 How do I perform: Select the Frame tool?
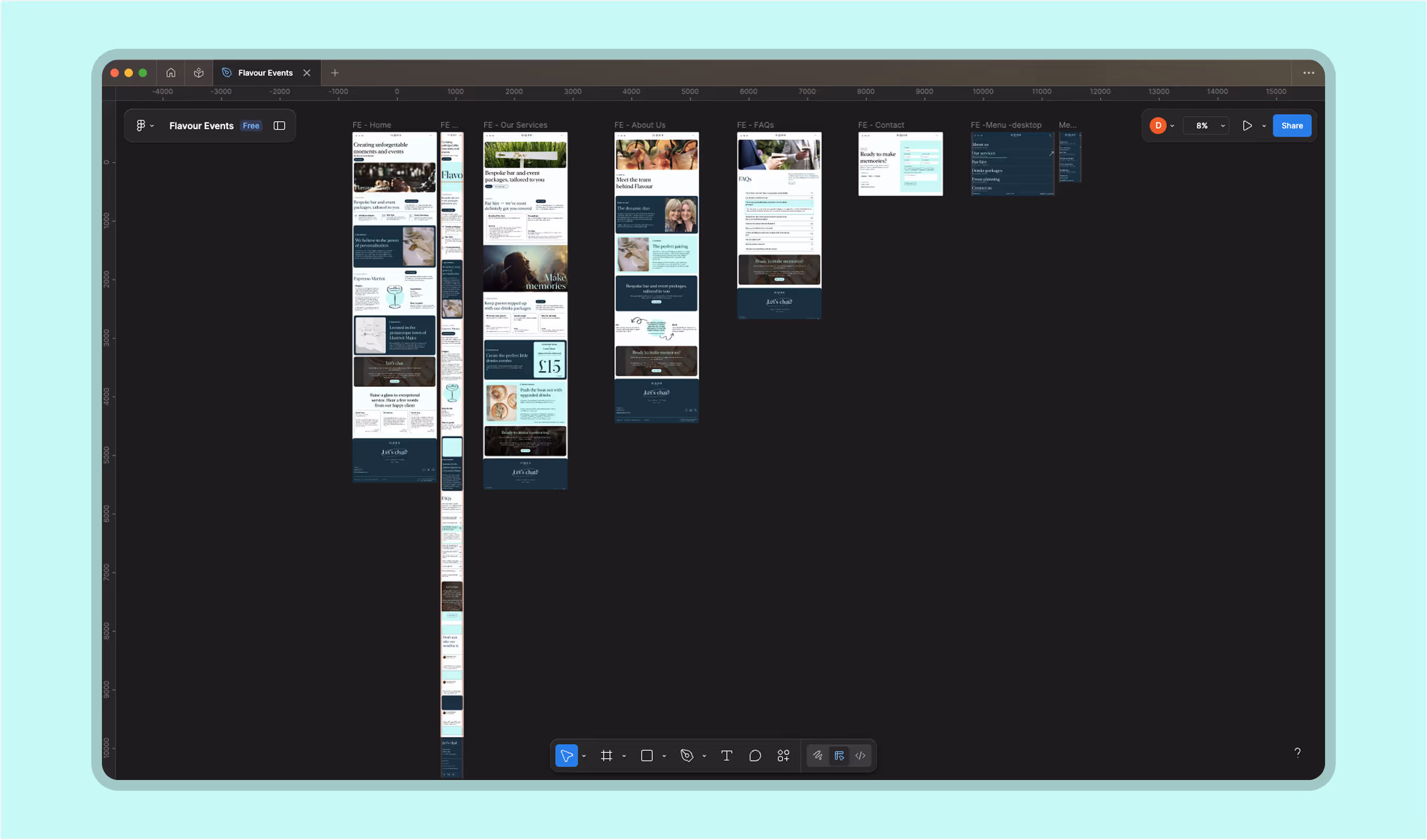606,755
